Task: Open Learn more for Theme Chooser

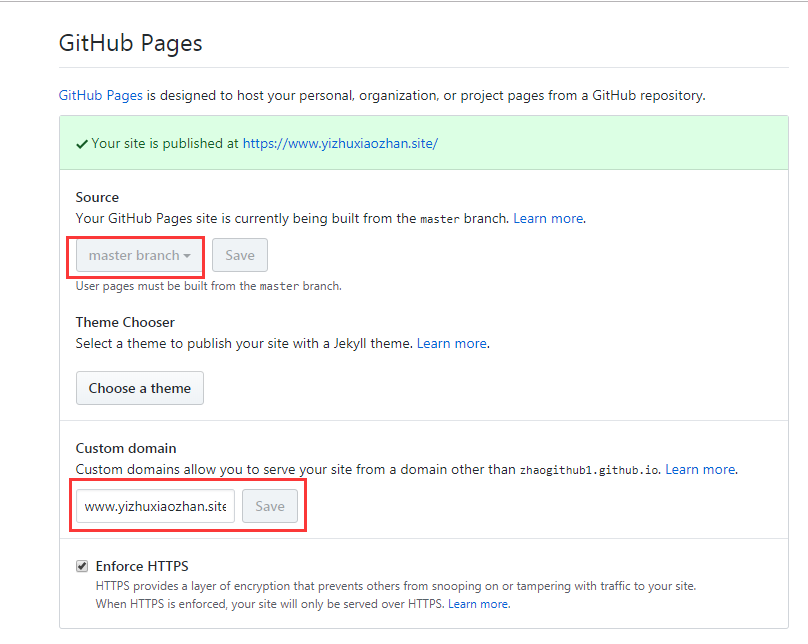Action: click(452, 343)
